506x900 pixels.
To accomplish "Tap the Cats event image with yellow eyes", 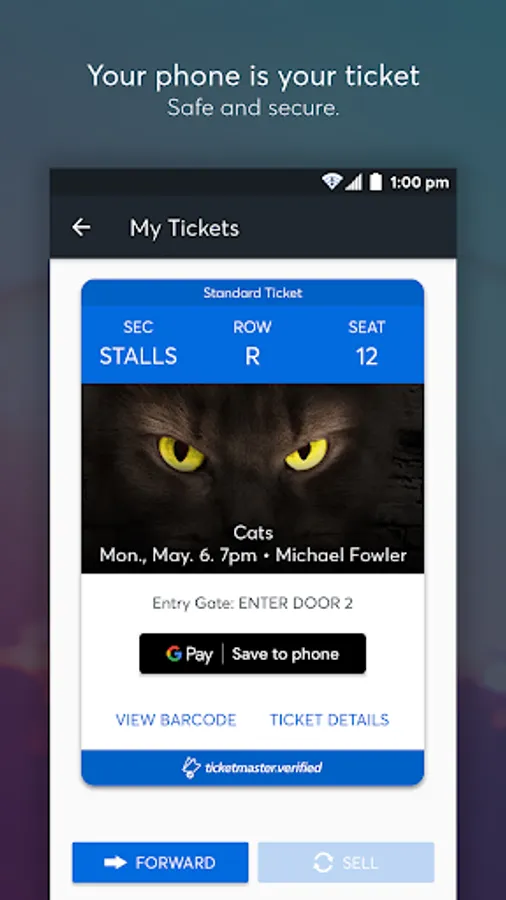I will tap(252, 479).
